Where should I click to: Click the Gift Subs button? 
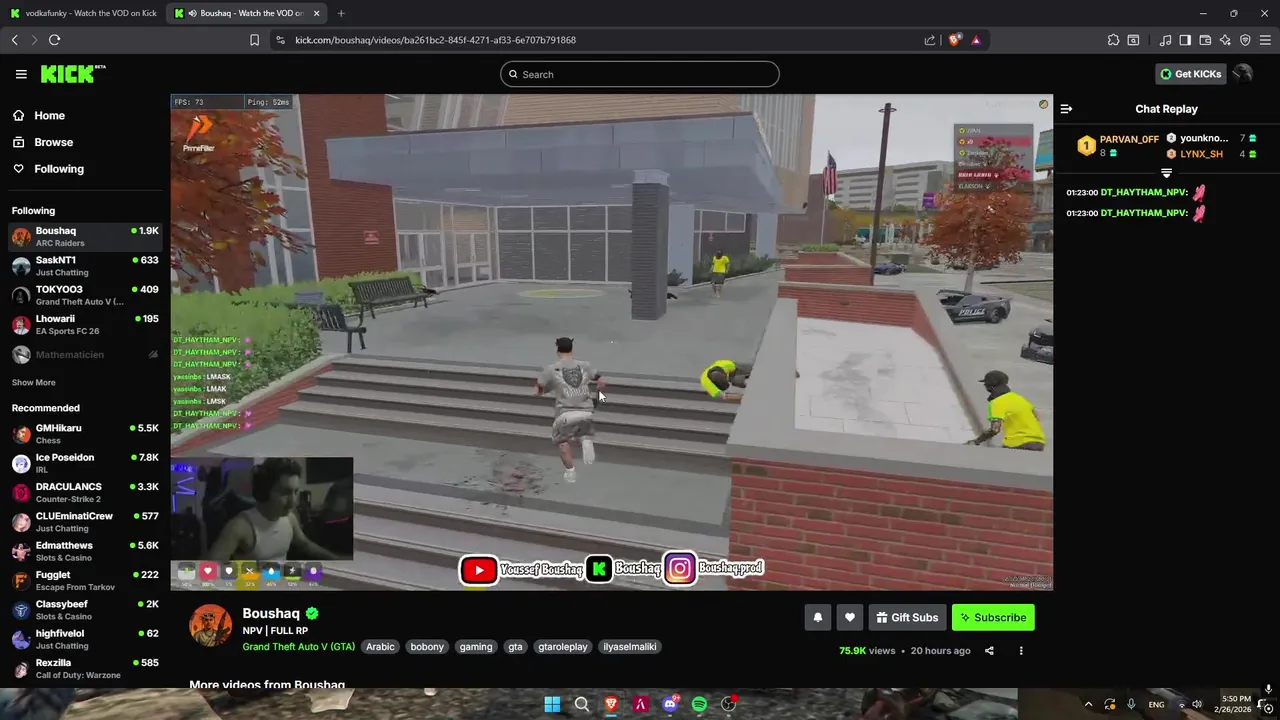point(907,617)
